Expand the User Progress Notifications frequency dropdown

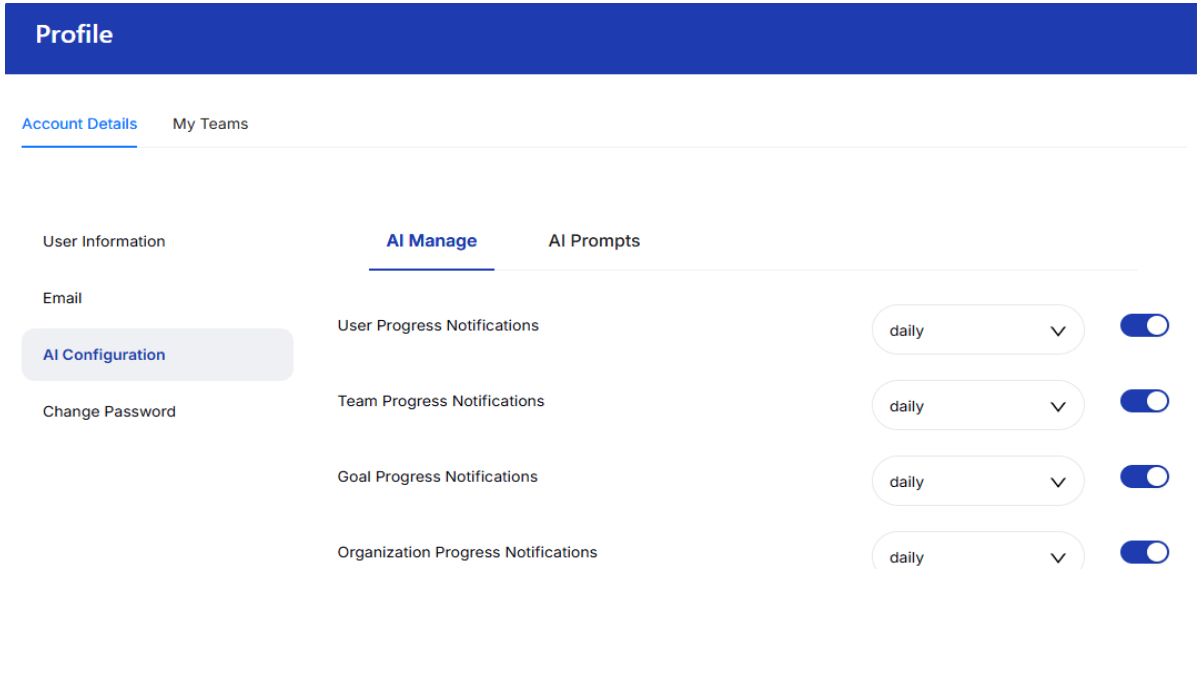[x=977, y=330]
